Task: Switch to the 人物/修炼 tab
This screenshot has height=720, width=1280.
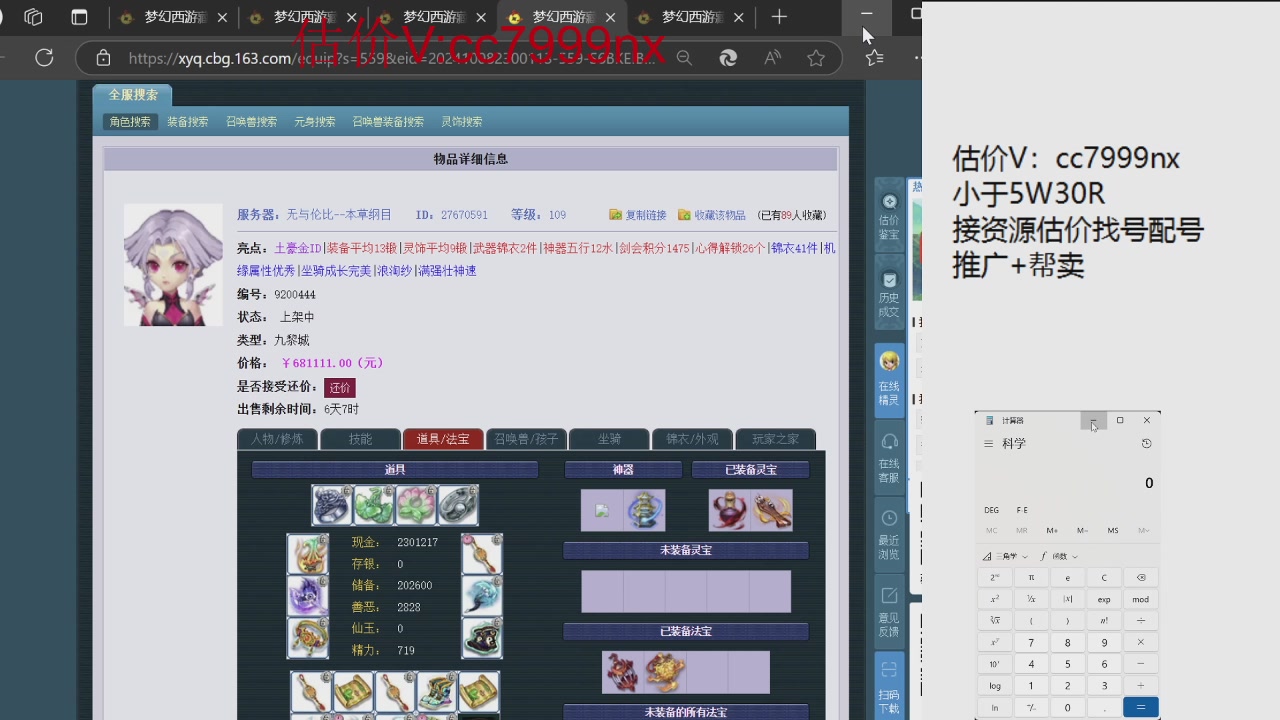Action: coord(277,439)
